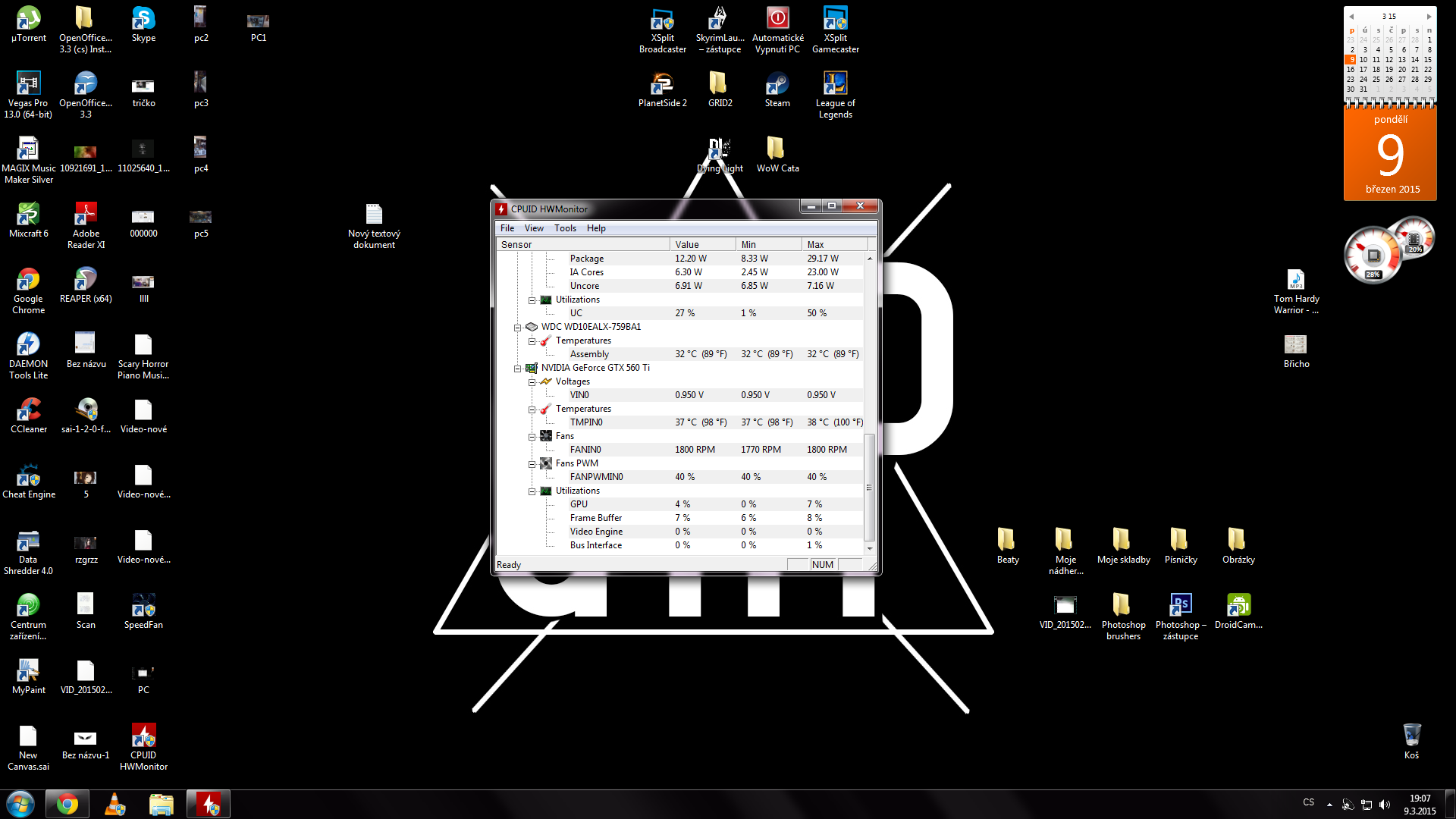1456x819 pixels.
Task: Open Windows Explorer from taskbar
Action: (161, 804)
